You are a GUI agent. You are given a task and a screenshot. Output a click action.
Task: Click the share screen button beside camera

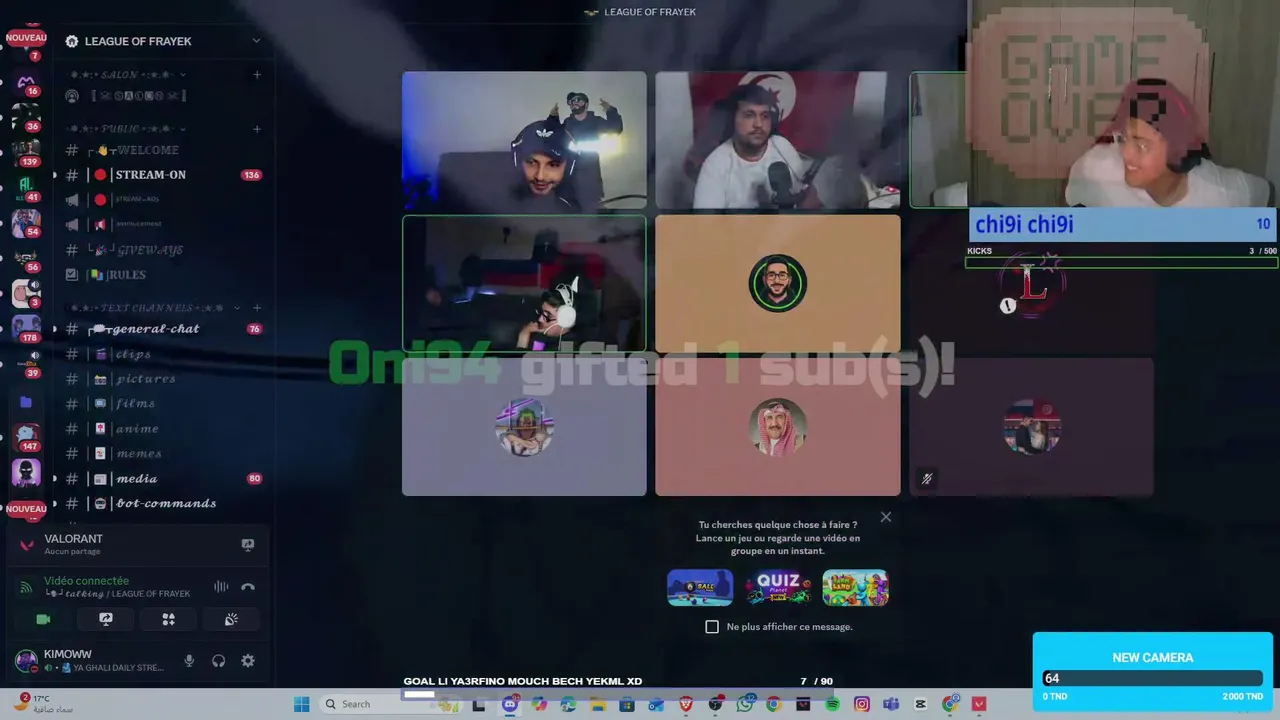[x=106, y=620]
